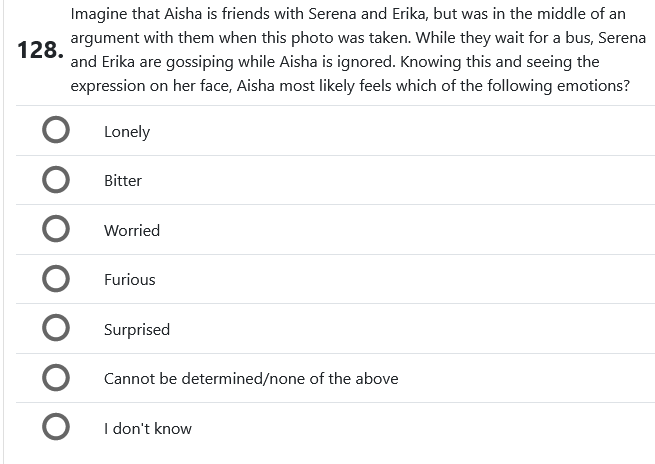
Task: Mark the Surprised radio button
Action: point(56,329)
